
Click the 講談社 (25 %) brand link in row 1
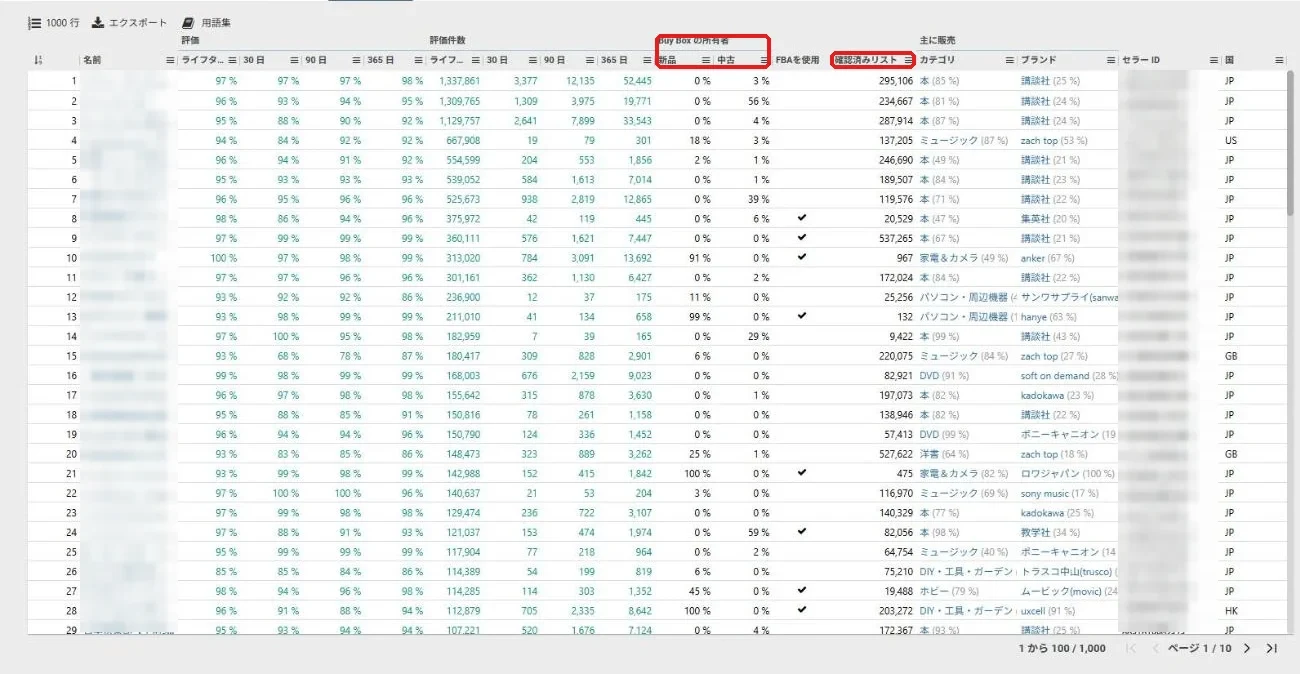pos(1050,81)
